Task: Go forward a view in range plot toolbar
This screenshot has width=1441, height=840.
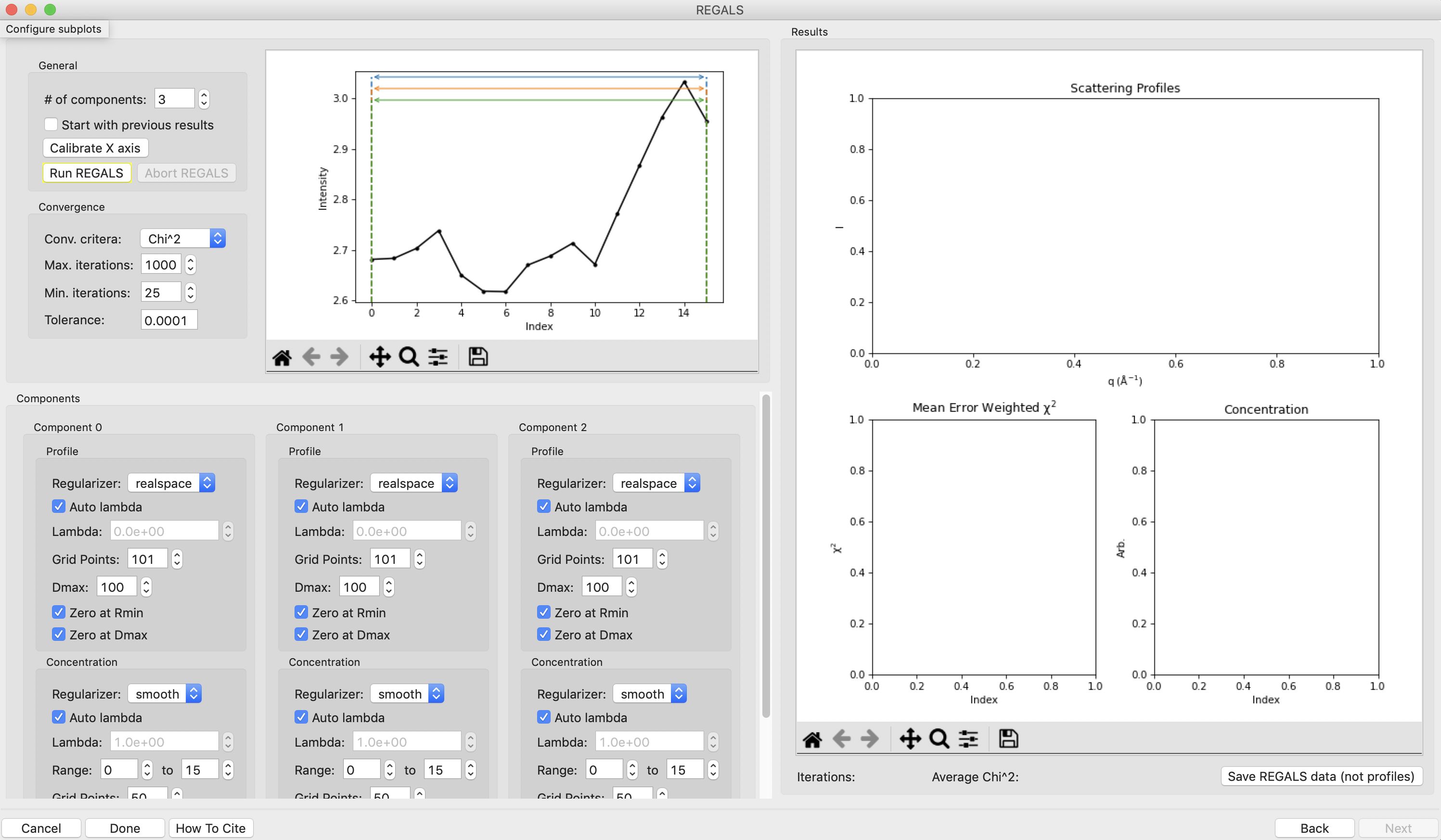Action: [x=340, y=357]
